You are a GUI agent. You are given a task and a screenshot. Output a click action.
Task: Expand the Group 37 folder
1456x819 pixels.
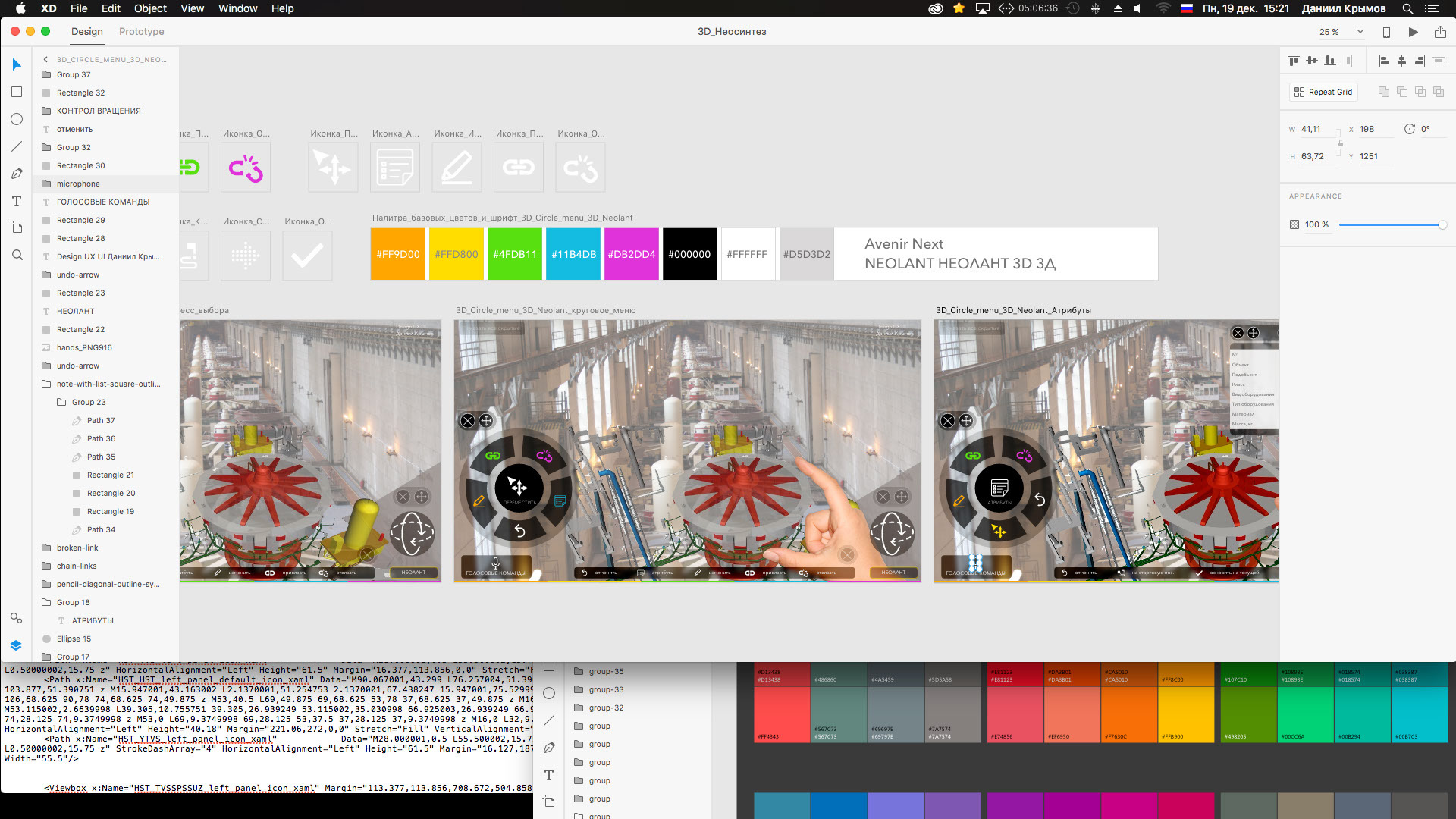[x=46, y=74]
